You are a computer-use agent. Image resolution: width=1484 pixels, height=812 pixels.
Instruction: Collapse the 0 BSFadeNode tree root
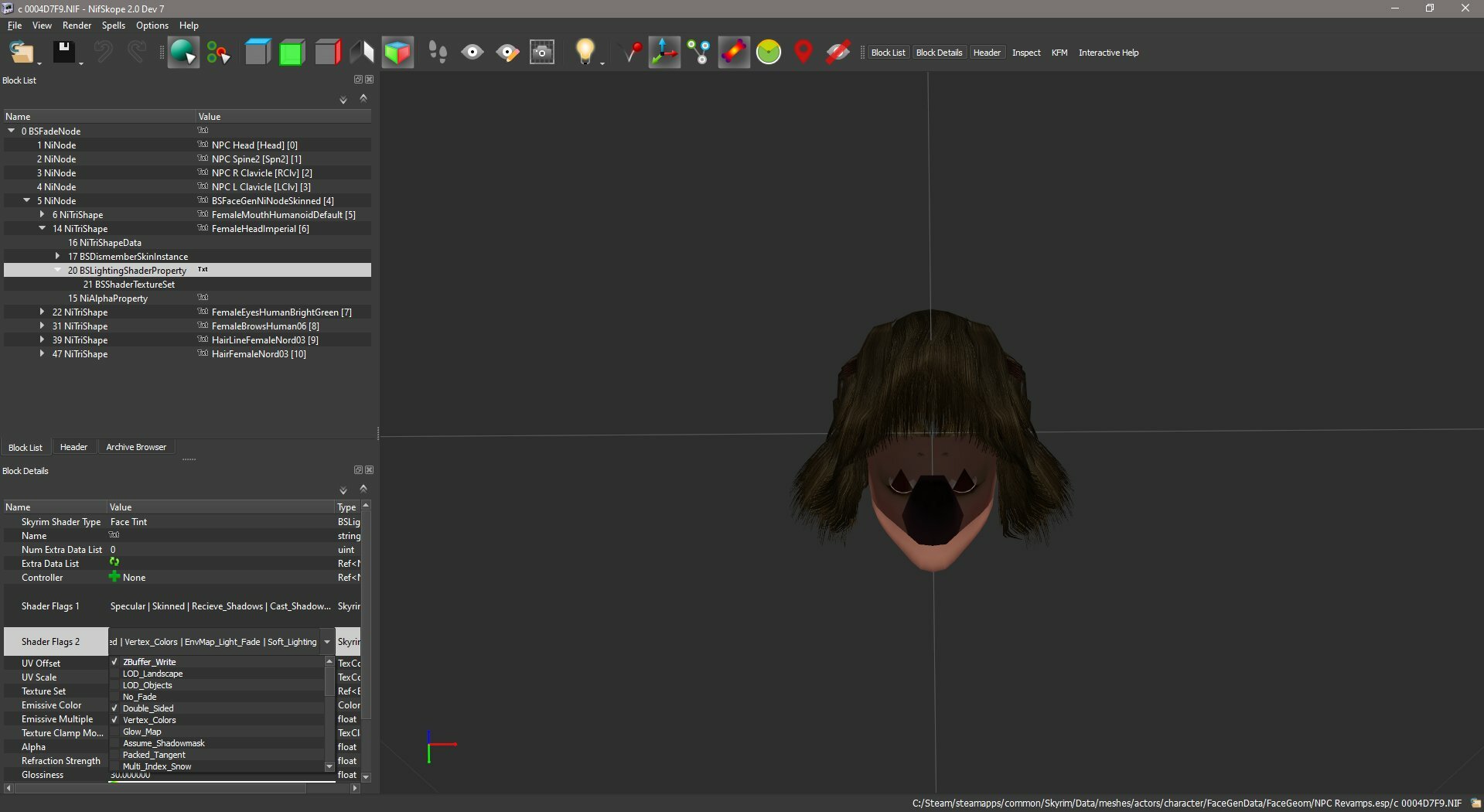[12, 131]
